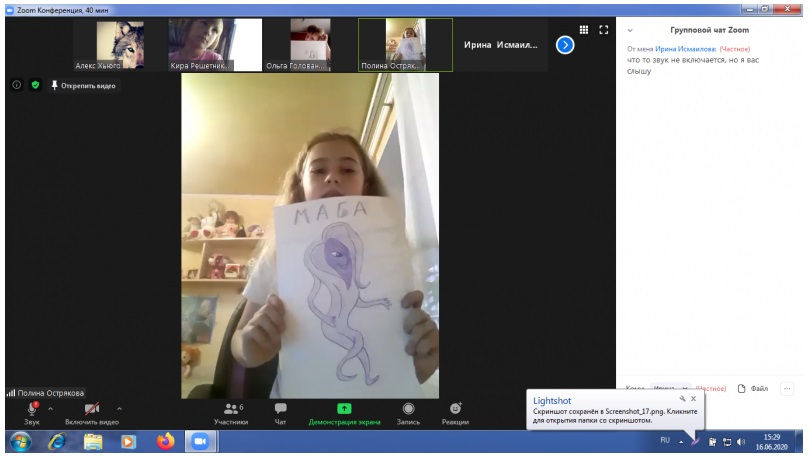Open Windows Media Player on taskbar
Screen dimensions: 809x457
128,442
